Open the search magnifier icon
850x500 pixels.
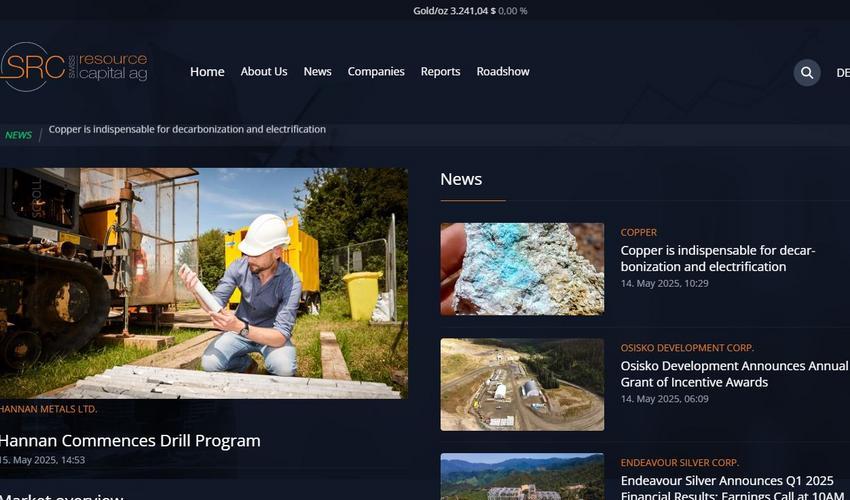(x=807, y=73)
